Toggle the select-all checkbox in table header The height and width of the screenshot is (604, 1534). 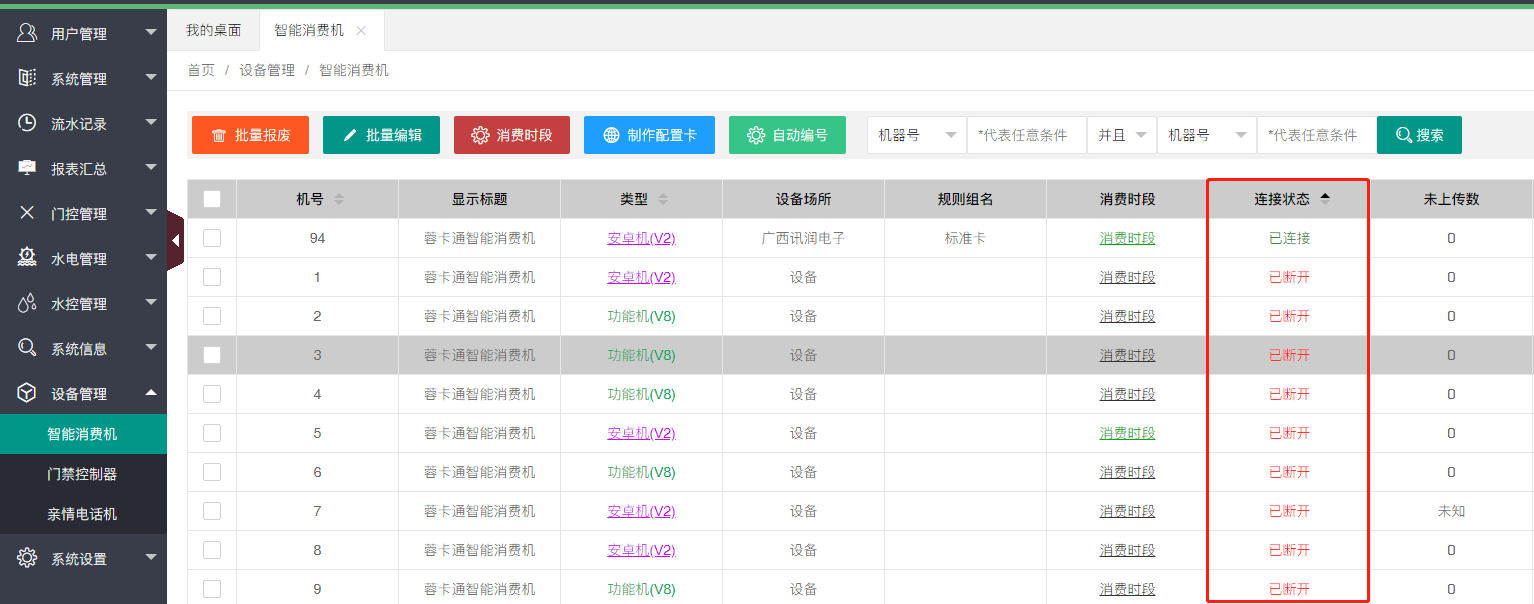[212, 199]
